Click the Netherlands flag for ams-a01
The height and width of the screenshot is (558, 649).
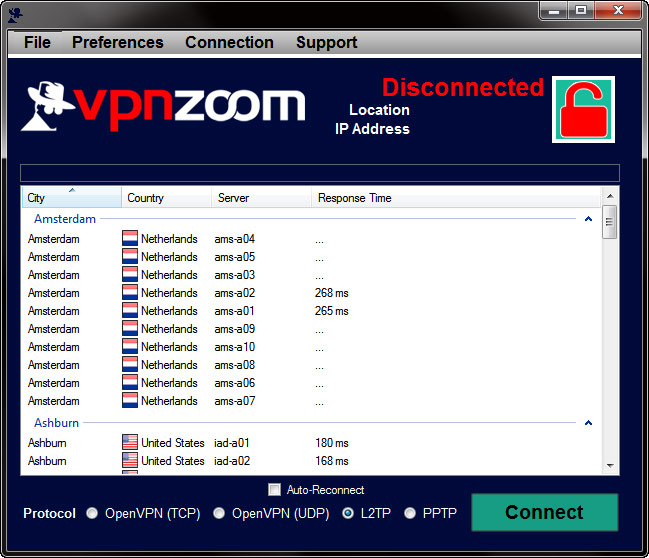point(130,310)
